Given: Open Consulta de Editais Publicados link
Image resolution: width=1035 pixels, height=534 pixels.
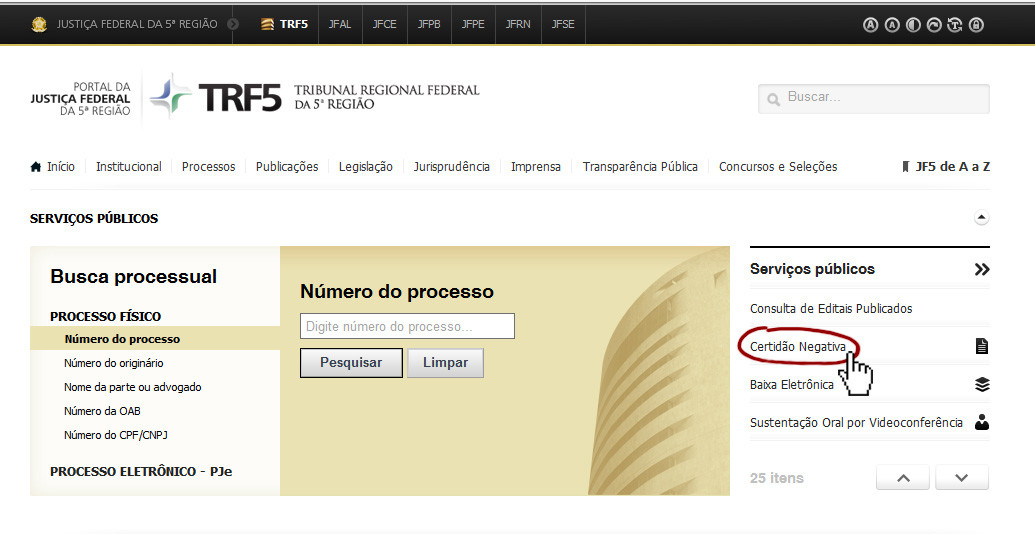Looking at the screenshot, I should click(831, 308).
